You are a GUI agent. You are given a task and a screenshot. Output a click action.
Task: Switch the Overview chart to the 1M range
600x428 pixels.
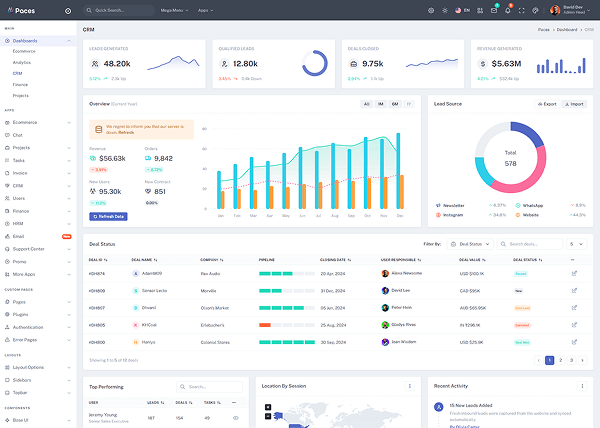point(381,104)
